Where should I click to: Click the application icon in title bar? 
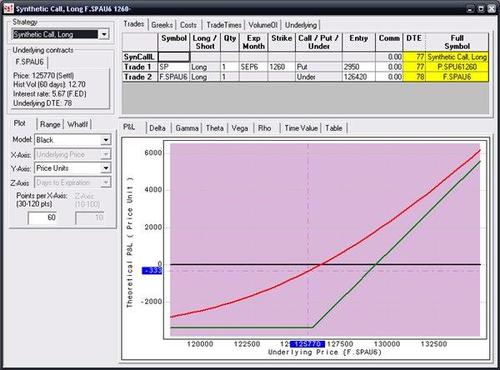[9, 8]
